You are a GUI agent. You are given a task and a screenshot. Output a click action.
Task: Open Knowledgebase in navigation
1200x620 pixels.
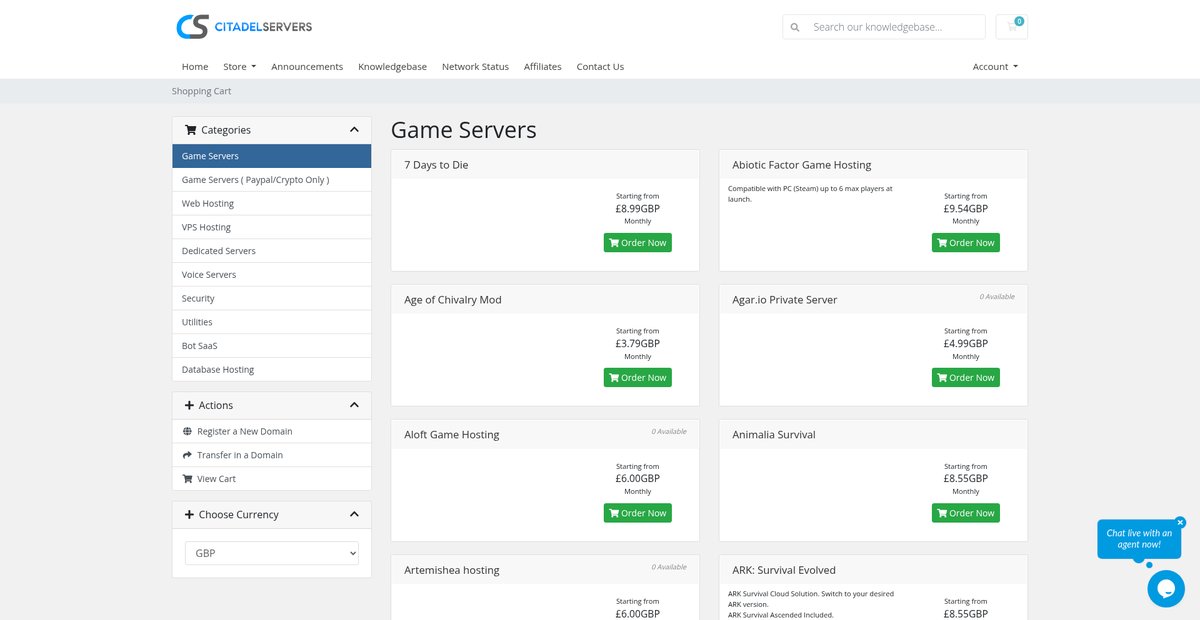click(392, 67)
